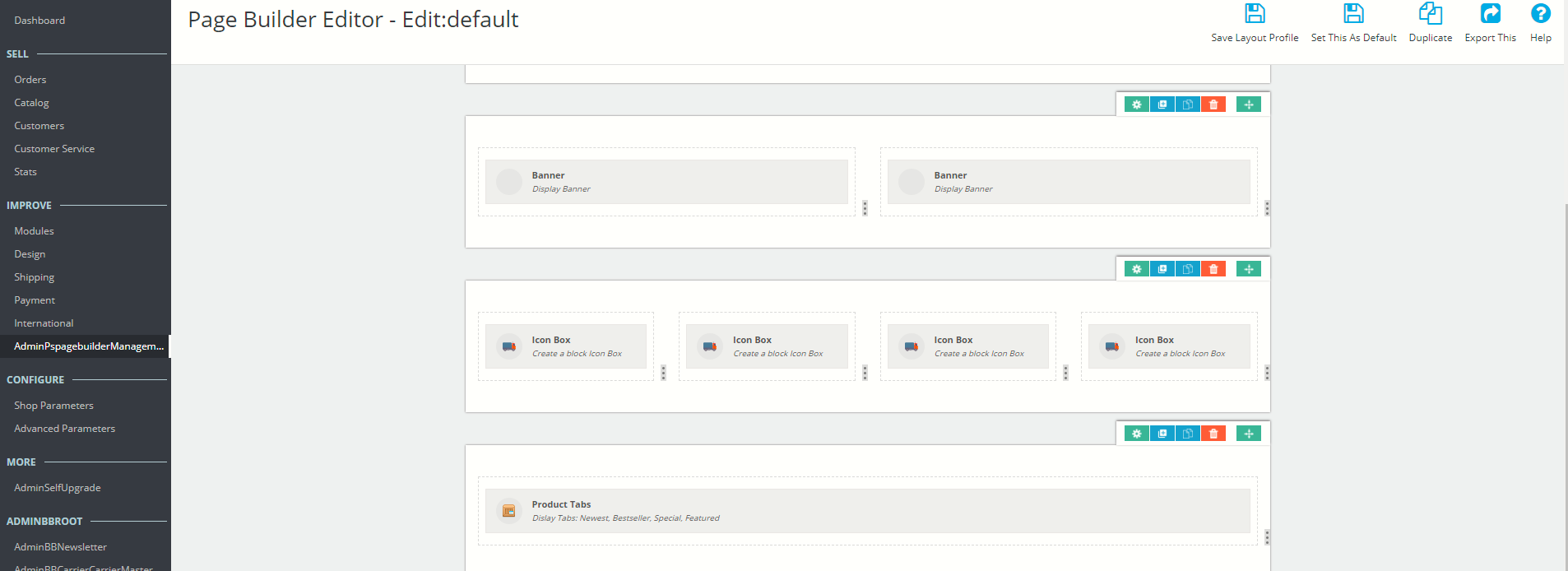This screenshot has height=571, width=1568.
Task: Open Modules in the sidebar menu
Action: coord(34,231)
